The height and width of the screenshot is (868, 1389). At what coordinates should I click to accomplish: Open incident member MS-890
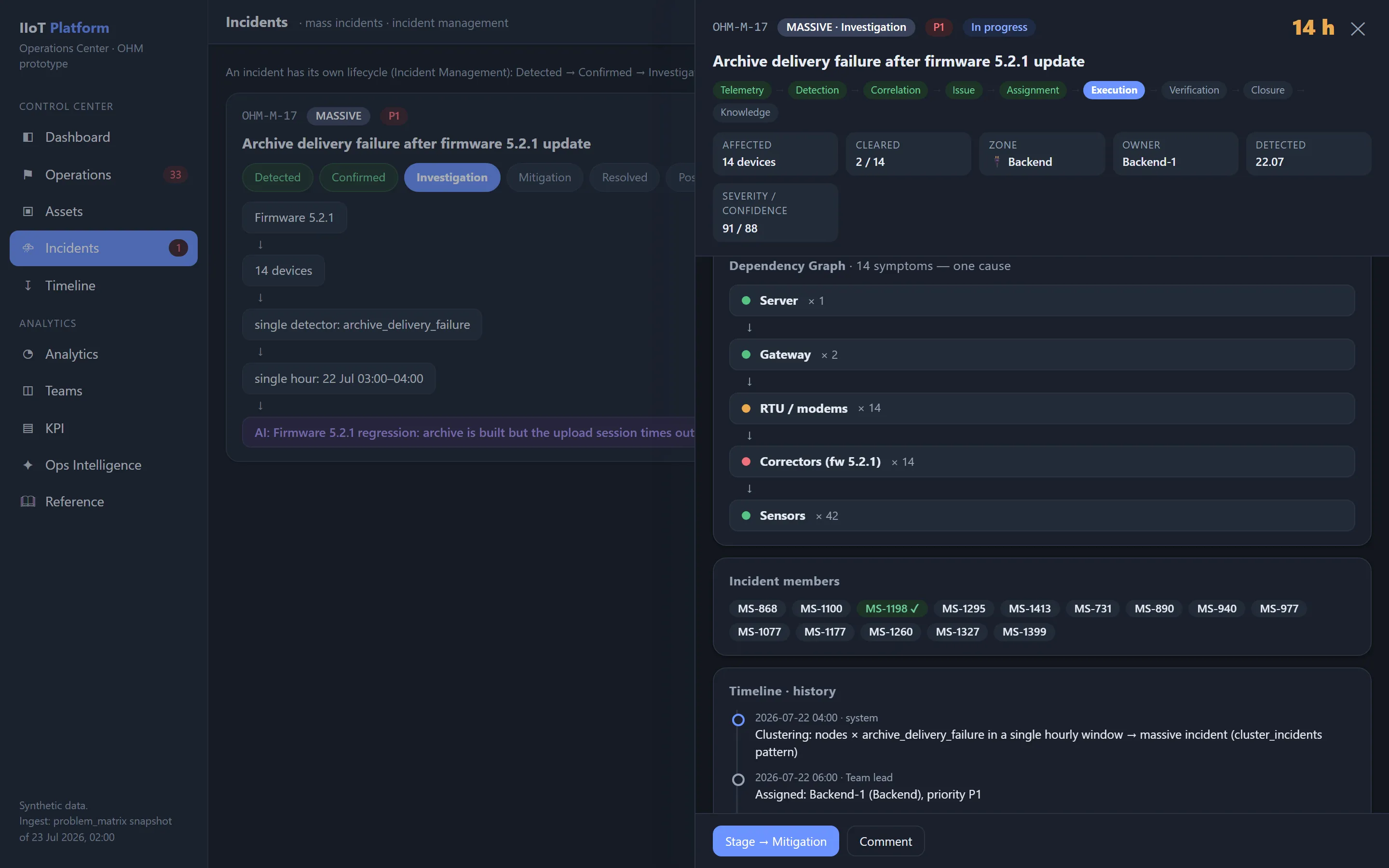point(1154,609)
